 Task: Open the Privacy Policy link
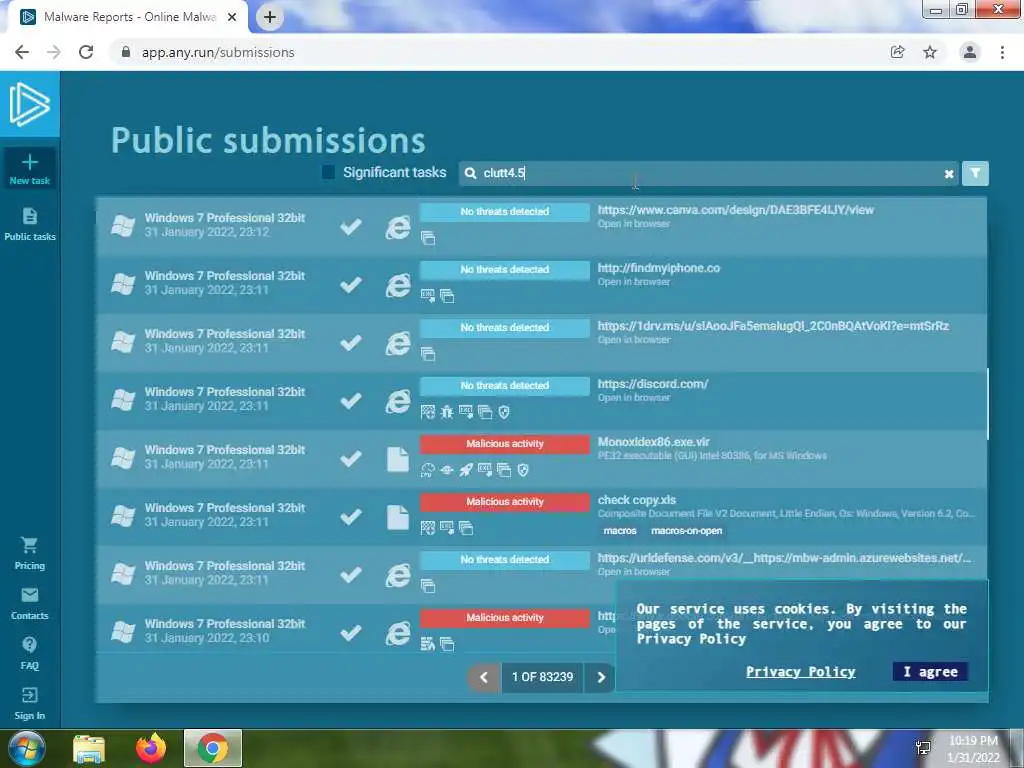pyautogui.click(x=801, y=672)
